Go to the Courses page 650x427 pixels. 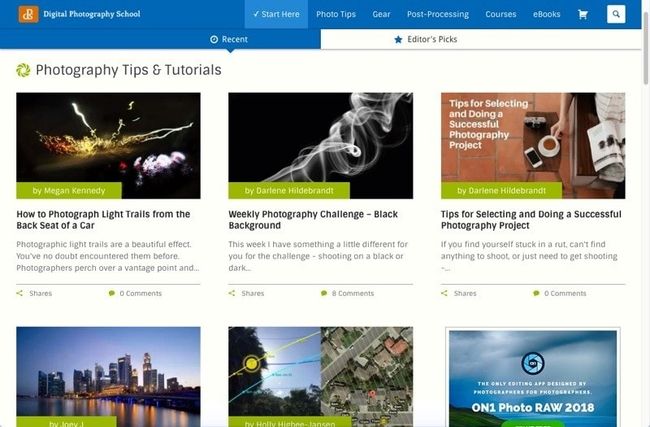pyautogui.click(x=501, y=14)
